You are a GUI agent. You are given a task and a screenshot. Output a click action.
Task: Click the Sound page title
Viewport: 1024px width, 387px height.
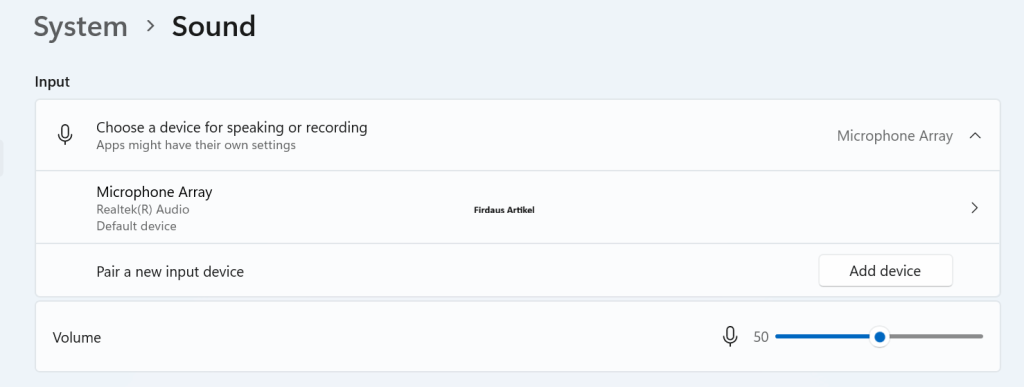click(x=214, y=27)
